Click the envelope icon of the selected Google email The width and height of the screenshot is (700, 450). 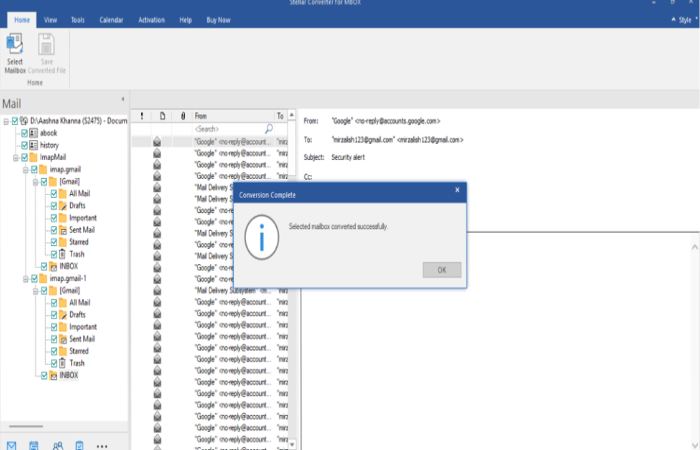tap(157, 142)
